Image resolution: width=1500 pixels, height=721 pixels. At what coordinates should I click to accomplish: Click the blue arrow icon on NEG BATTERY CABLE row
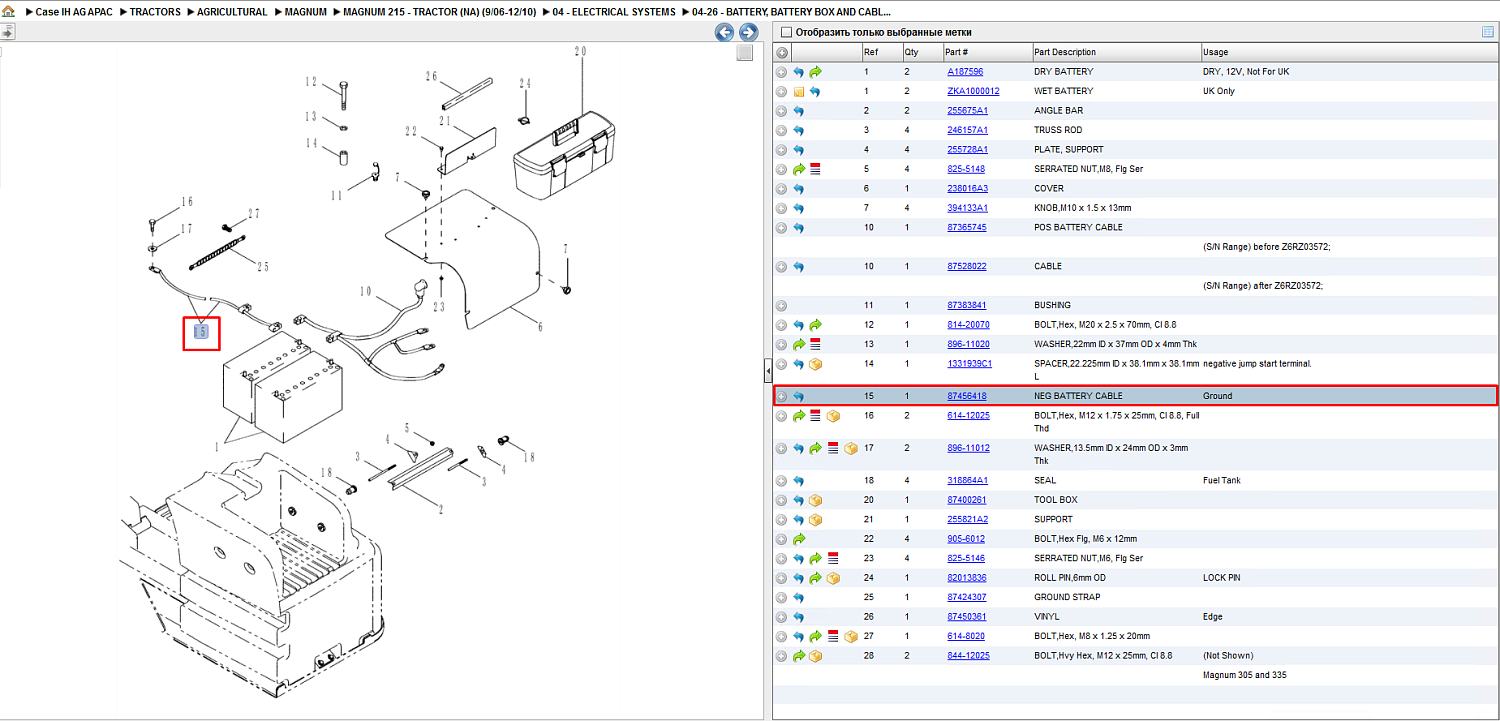click(x=799, y=396)
